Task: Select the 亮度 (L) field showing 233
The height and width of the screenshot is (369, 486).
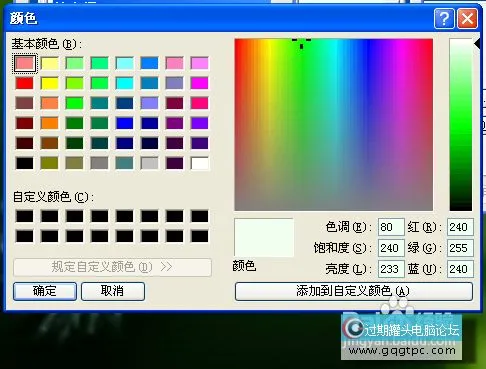Action: point(391,269)
